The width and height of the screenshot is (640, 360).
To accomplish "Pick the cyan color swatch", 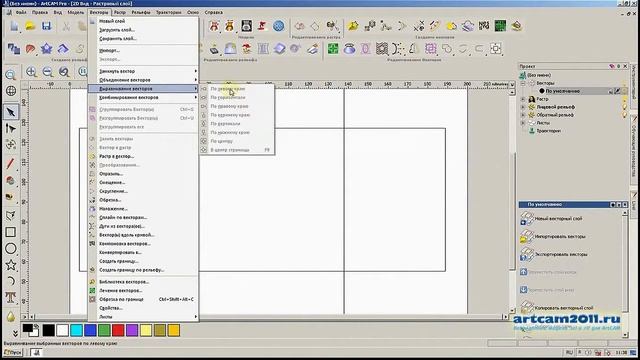I will click(x=76, y=330).
